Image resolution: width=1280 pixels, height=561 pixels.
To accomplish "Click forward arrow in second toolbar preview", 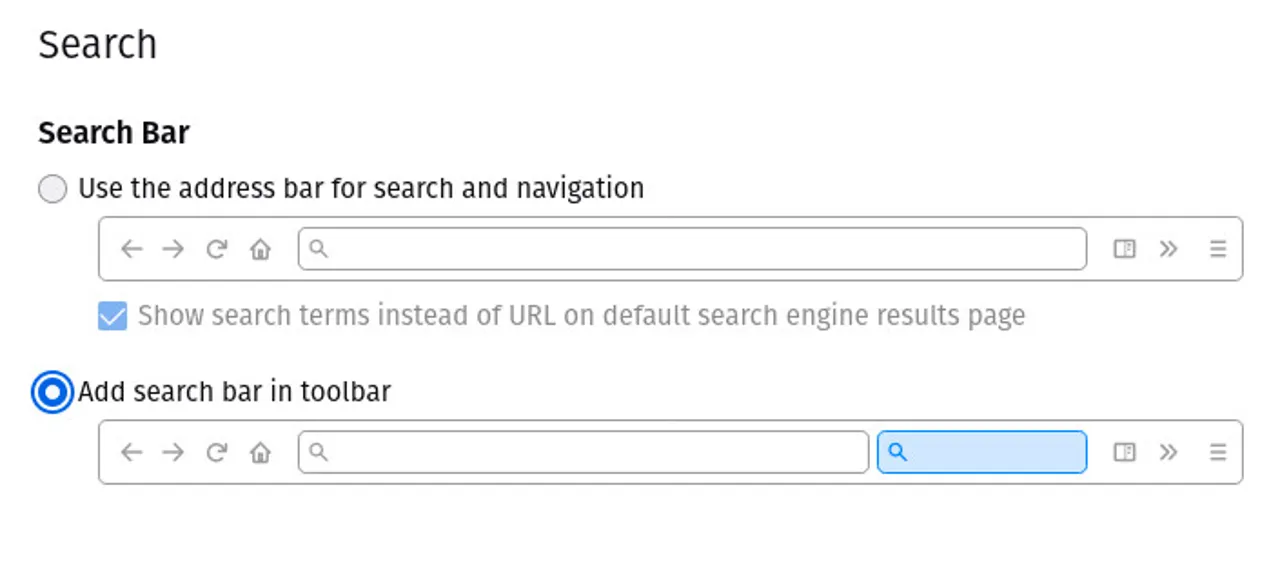I will pyautogui.click(x=174, y=452).
